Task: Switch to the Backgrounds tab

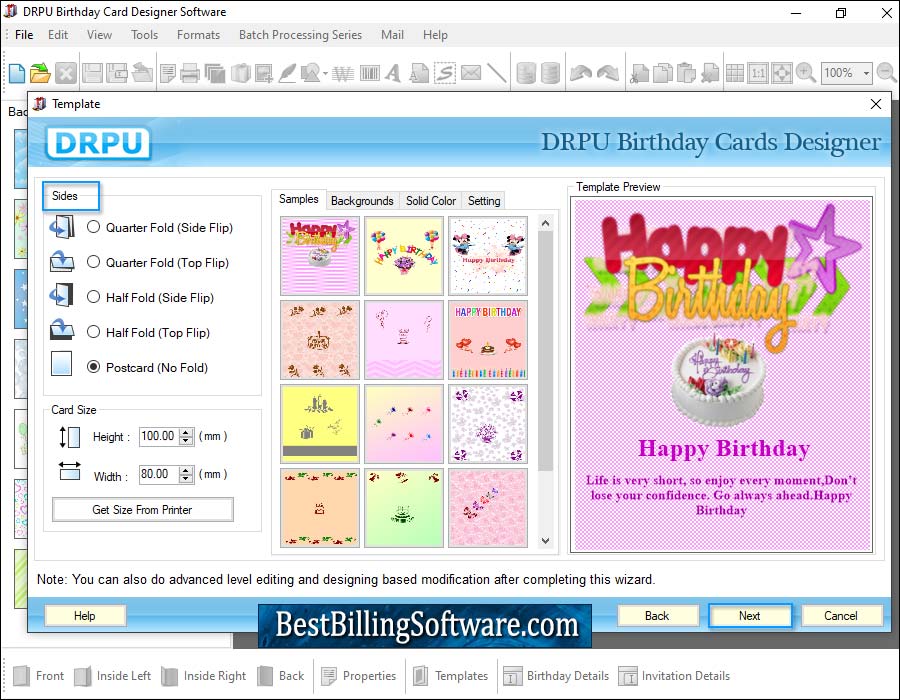Action: click(362, 201)
